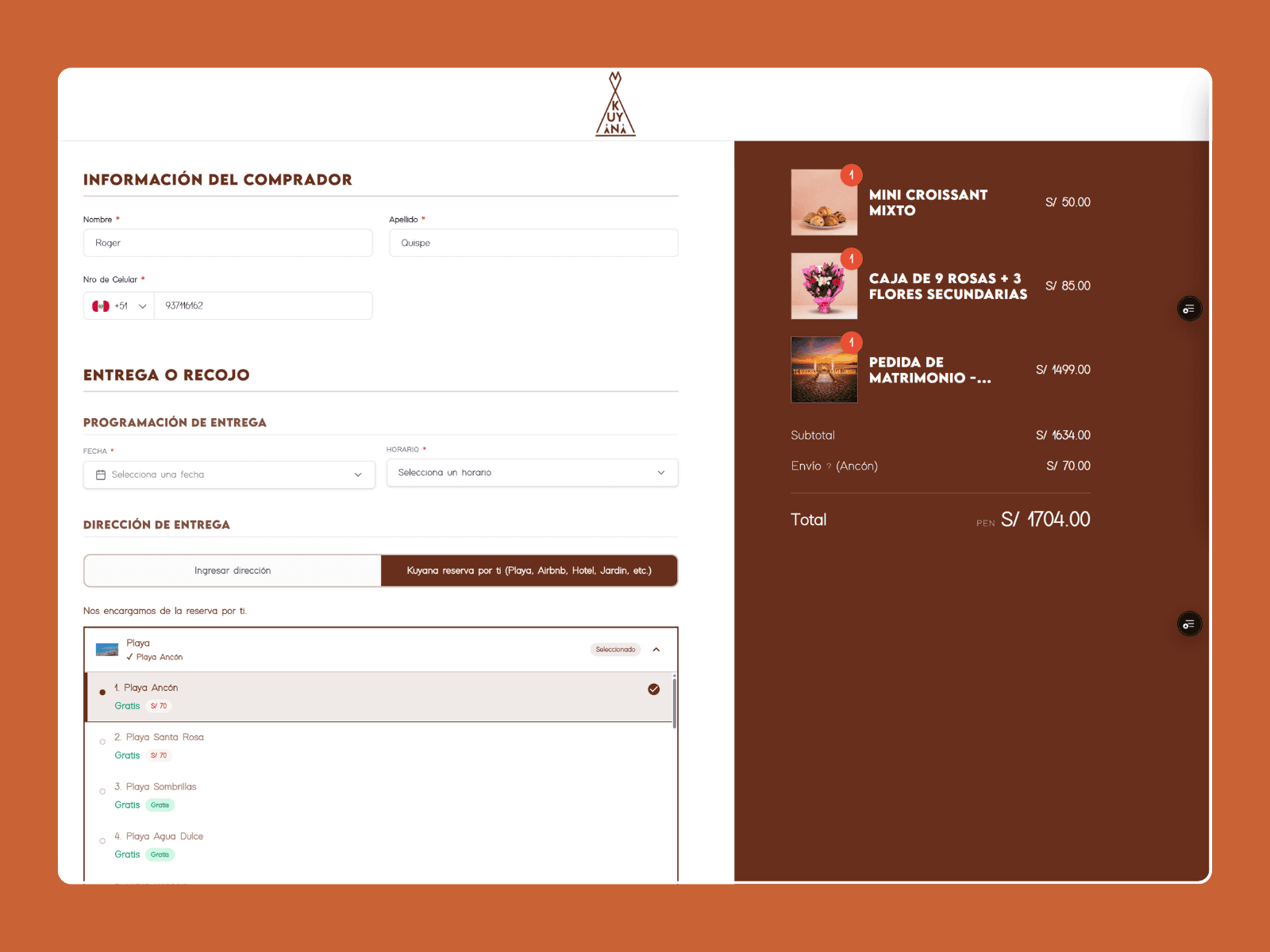Click Caja de 9 Rosas product title
The width and height of the screenshot is (1270, 952).
[948, 286]
